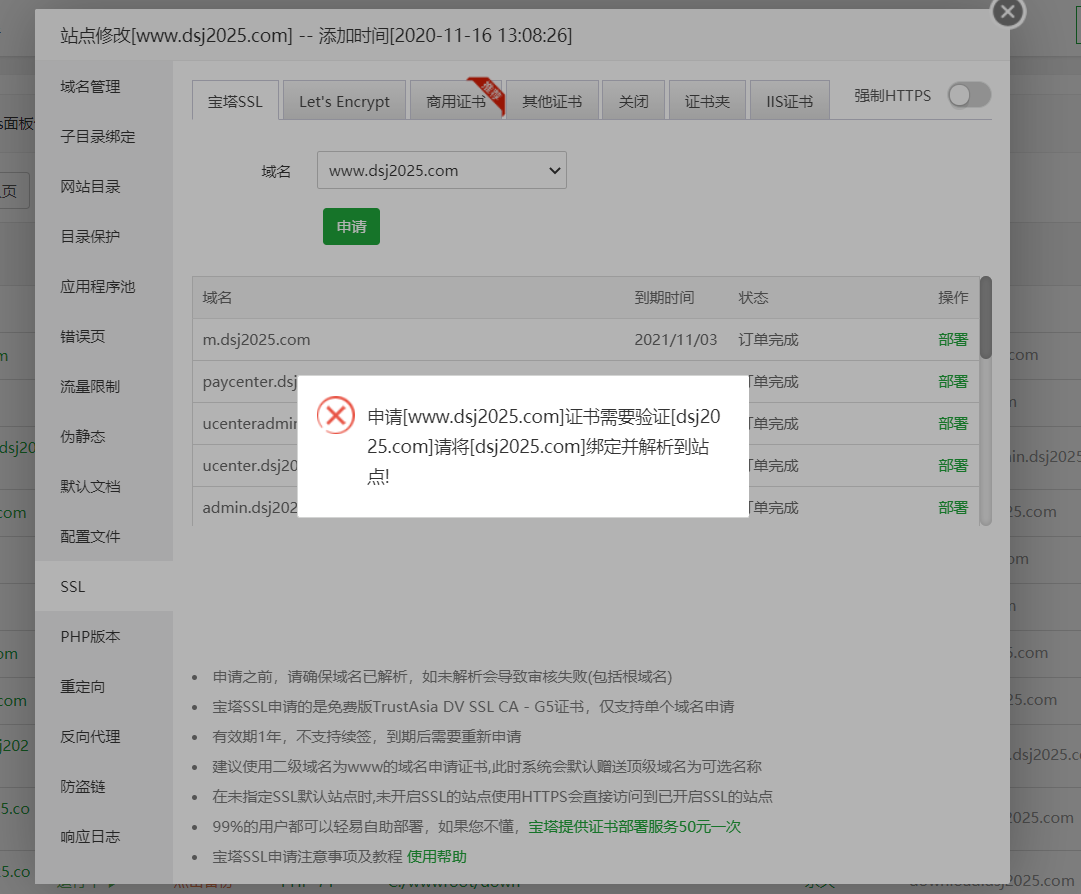The image size is (1081, 894).
Task: Click the red error icon in popup
Action: point(336,415)
